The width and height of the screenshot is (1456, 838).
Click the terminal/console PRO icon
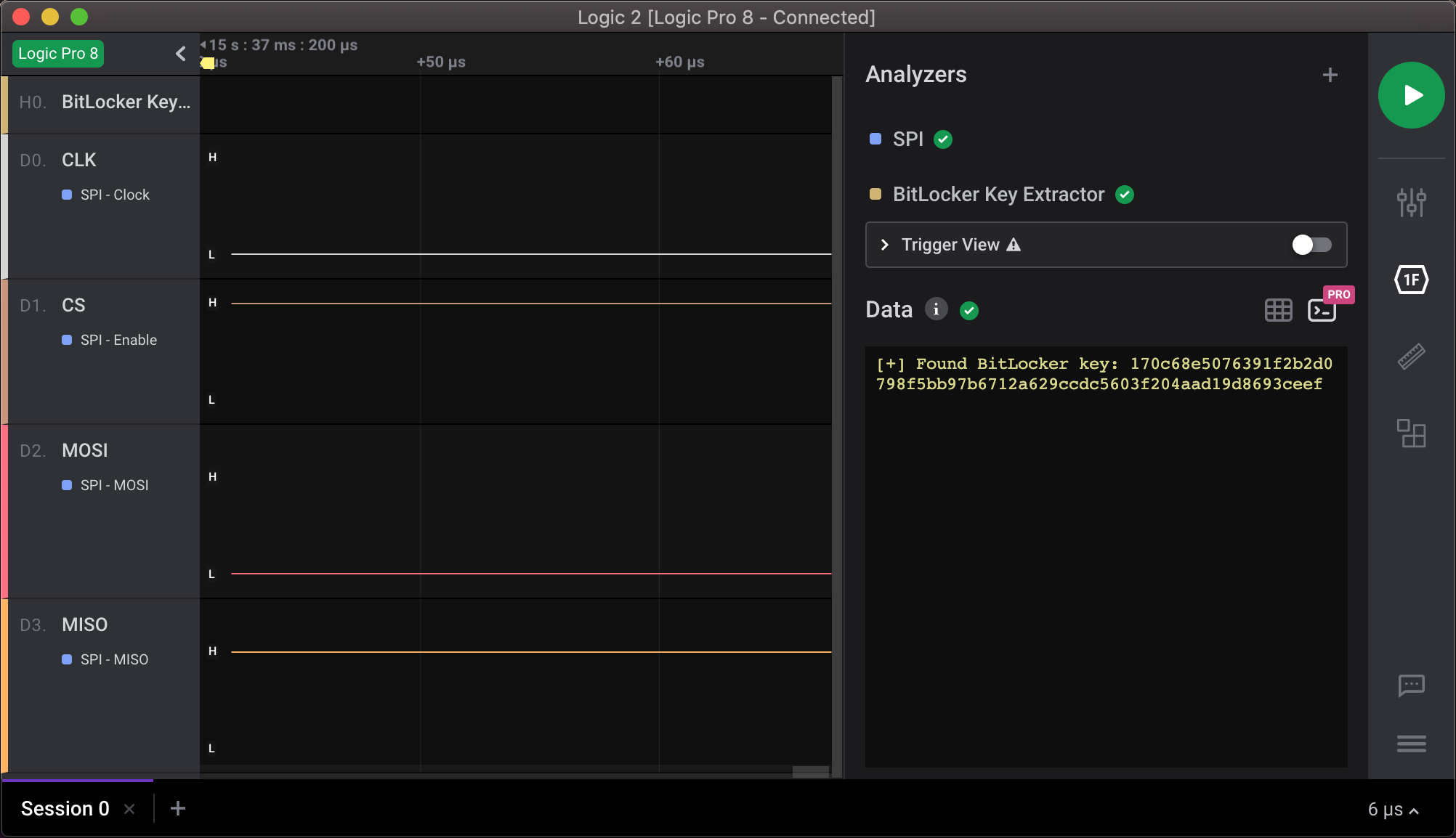click(1321, 309)
